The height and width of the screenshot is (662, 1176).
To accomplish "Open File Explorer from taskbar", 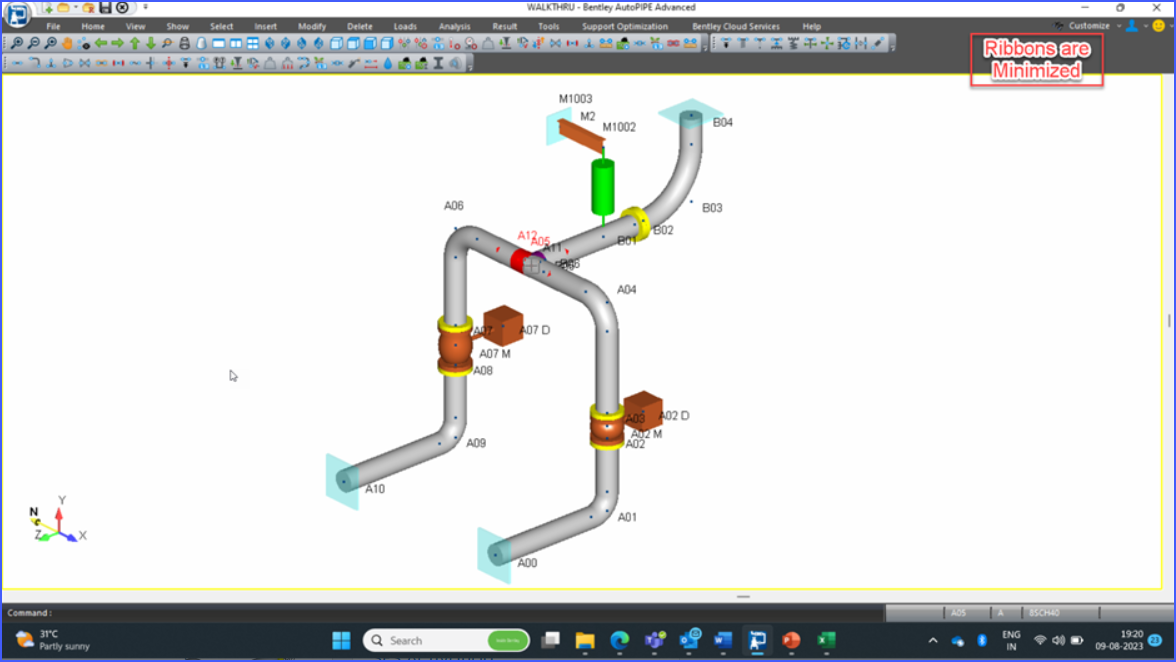I will [585, 640].
